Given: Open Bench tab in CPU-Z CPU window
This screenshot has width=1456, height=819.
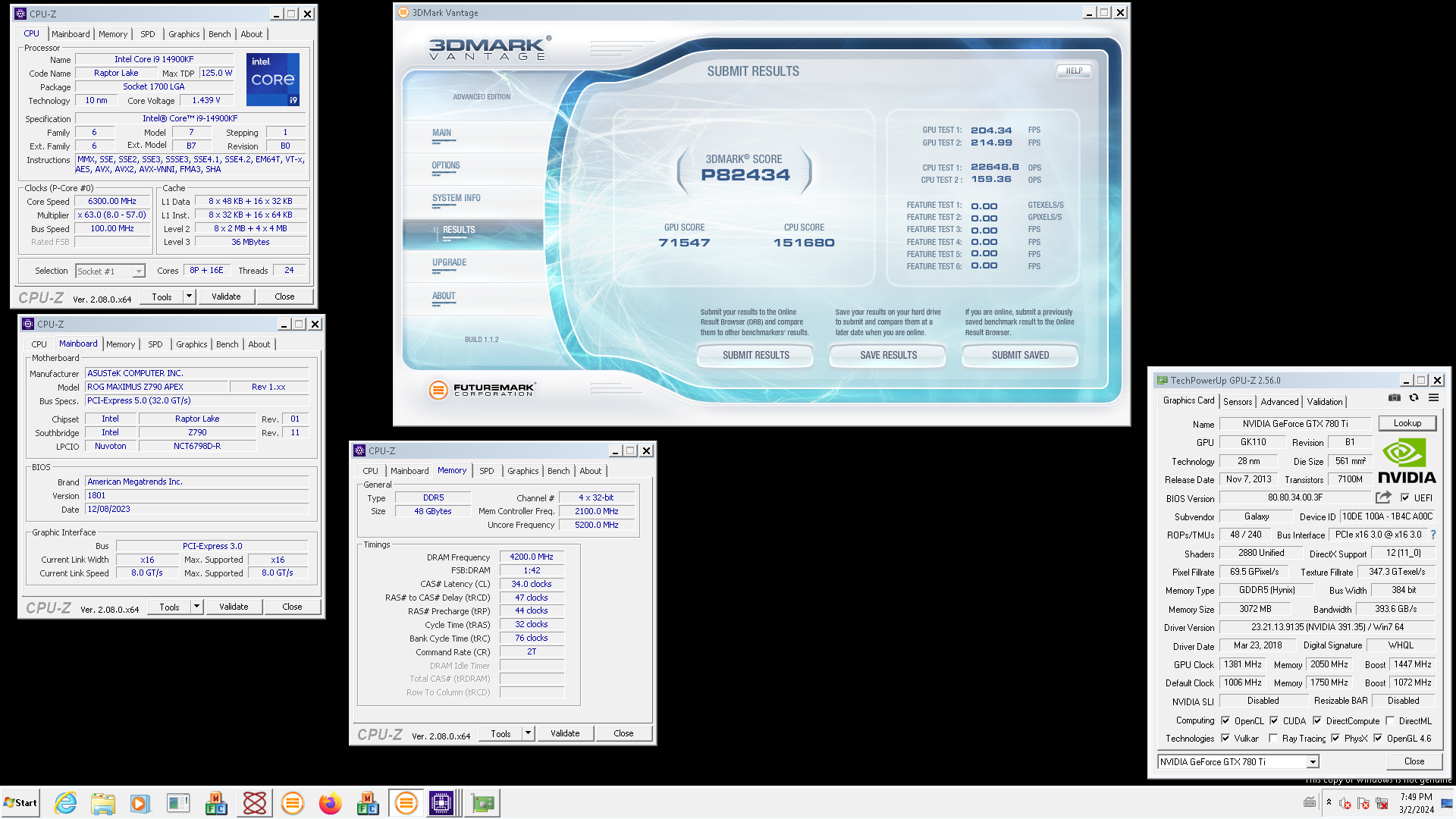Looking at the screenshot, I should pyautogui.click(x=220, y=34).
